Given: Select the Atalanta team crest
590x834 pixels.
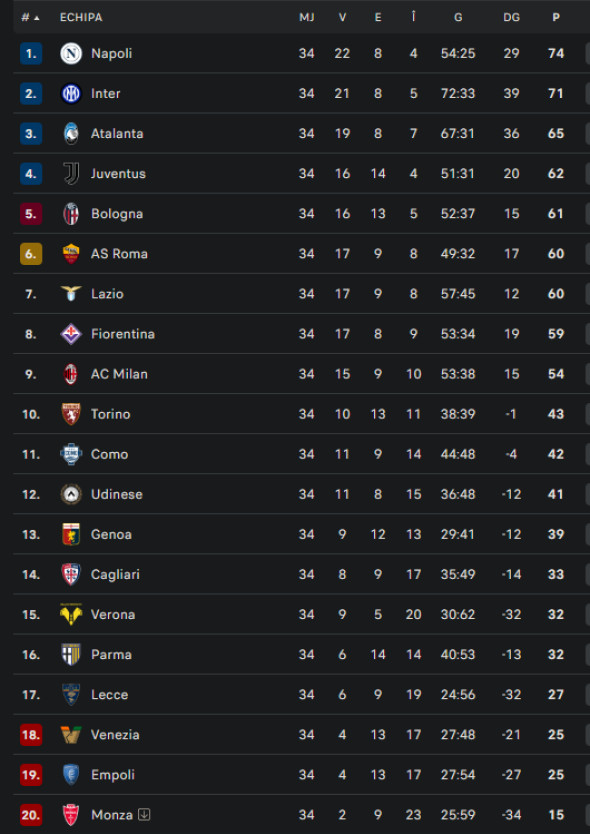Looking at the screenshot, I should click(71, 134).
